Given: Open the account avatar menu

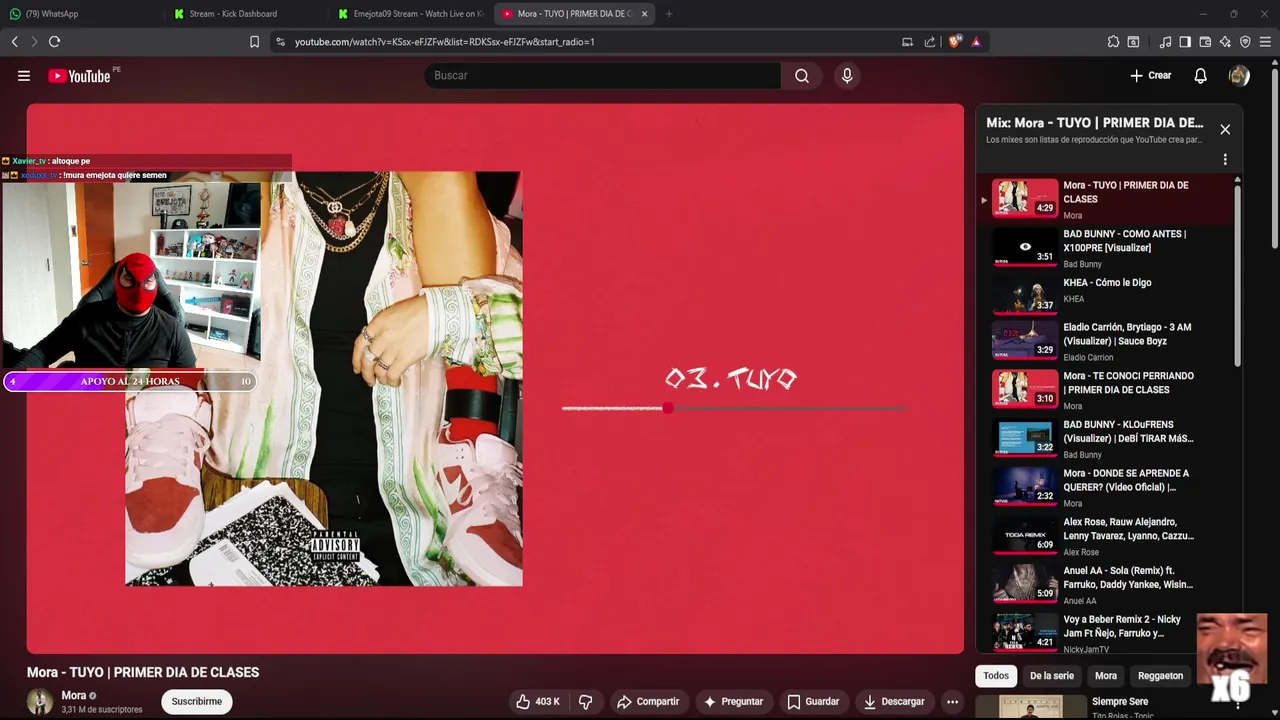Looking at the screenshot, I should pos(1239,76).
